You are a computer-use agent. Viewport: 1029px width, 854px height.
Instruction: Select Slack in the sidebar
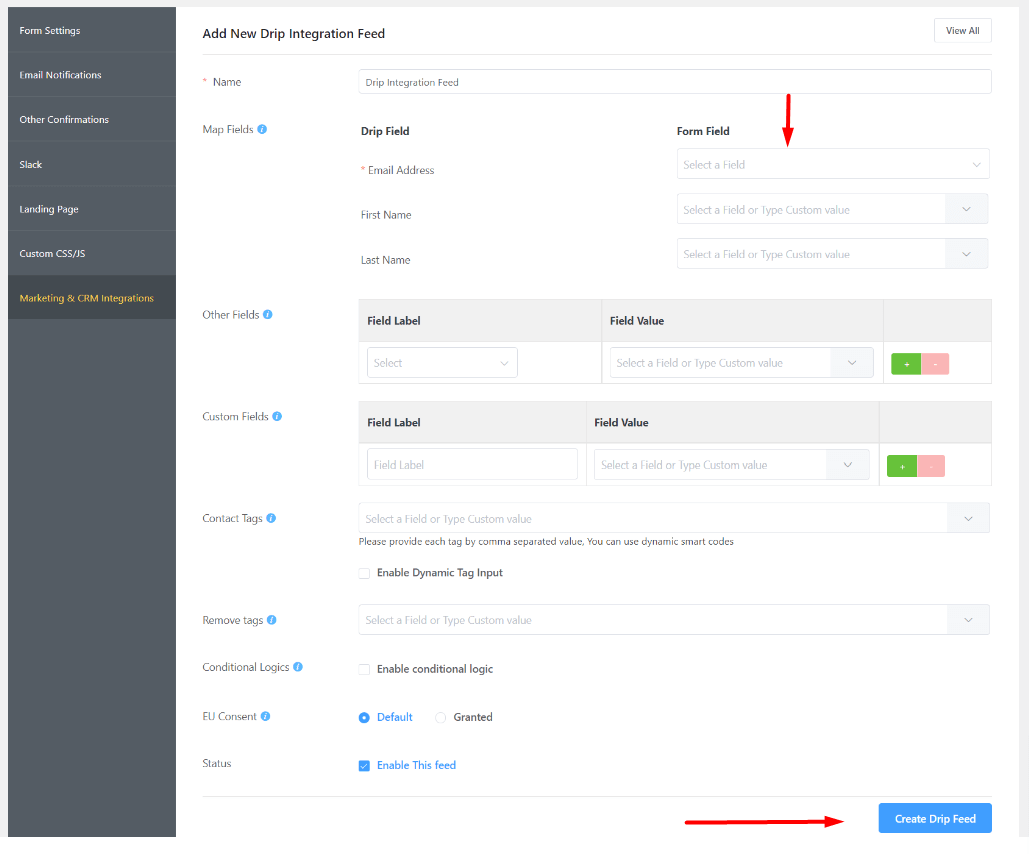92,164
